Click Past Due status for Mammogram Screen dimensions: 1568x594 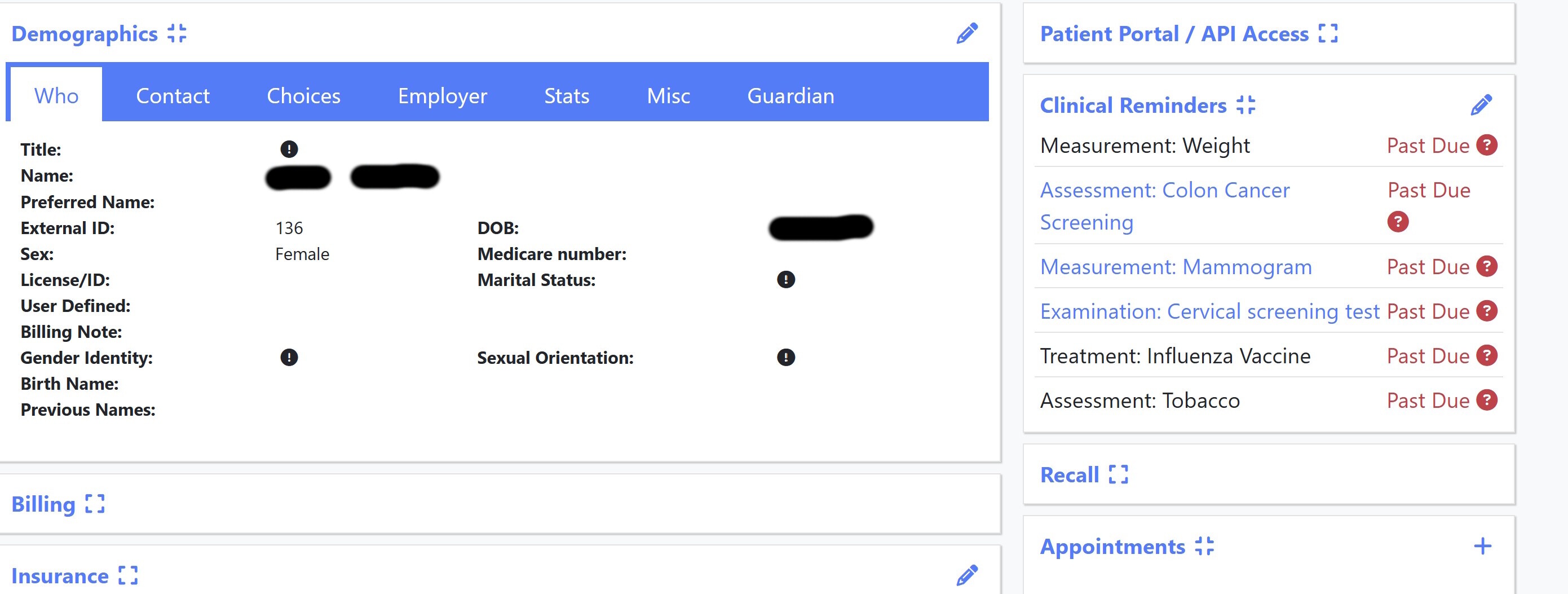pyautogui.click(x=1428, y=267)
